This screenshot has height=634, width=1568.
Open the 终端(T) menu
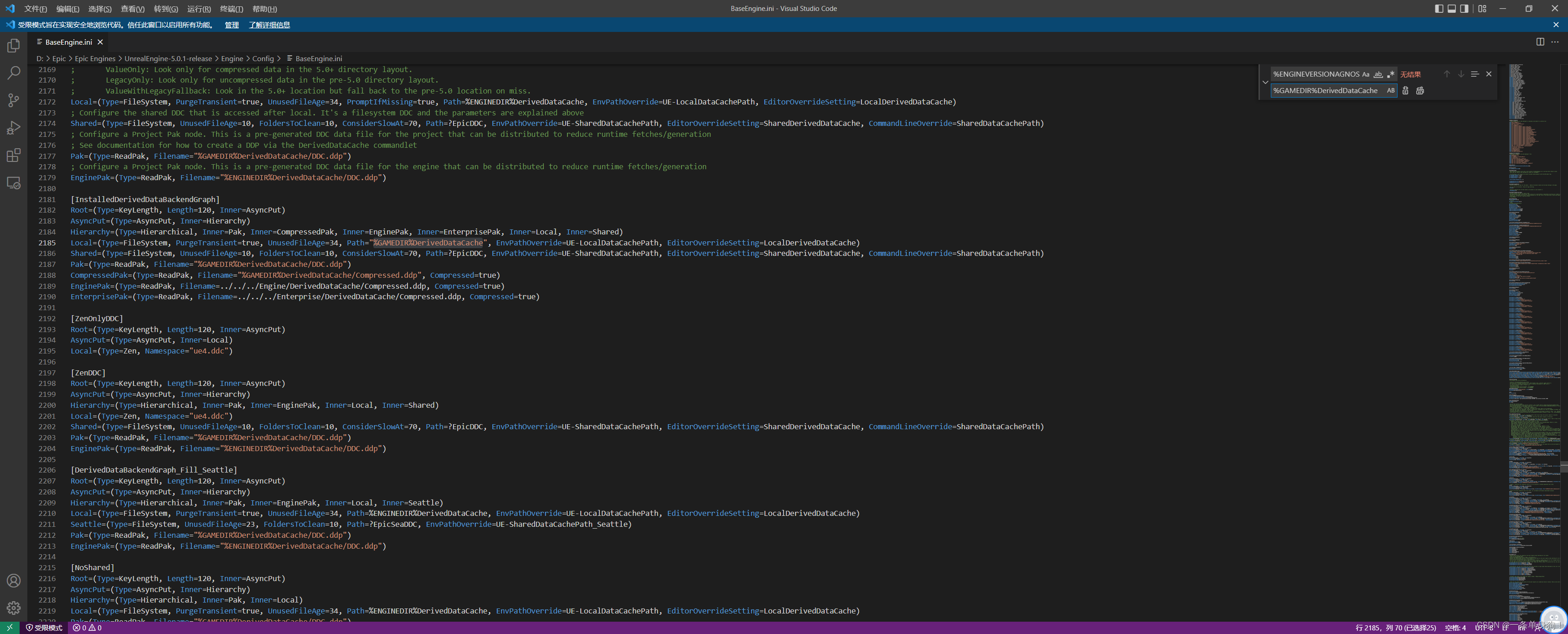pos(231,9)
